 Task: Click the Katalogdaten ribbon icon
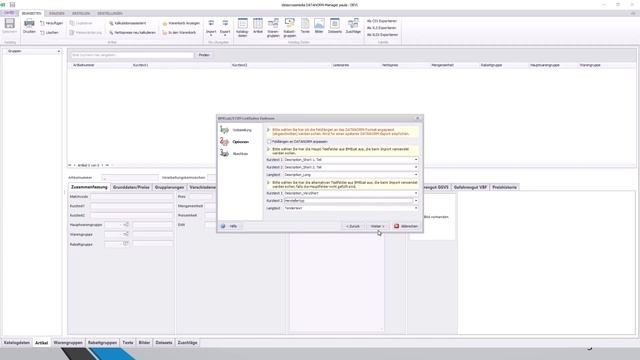click(242, 28)
